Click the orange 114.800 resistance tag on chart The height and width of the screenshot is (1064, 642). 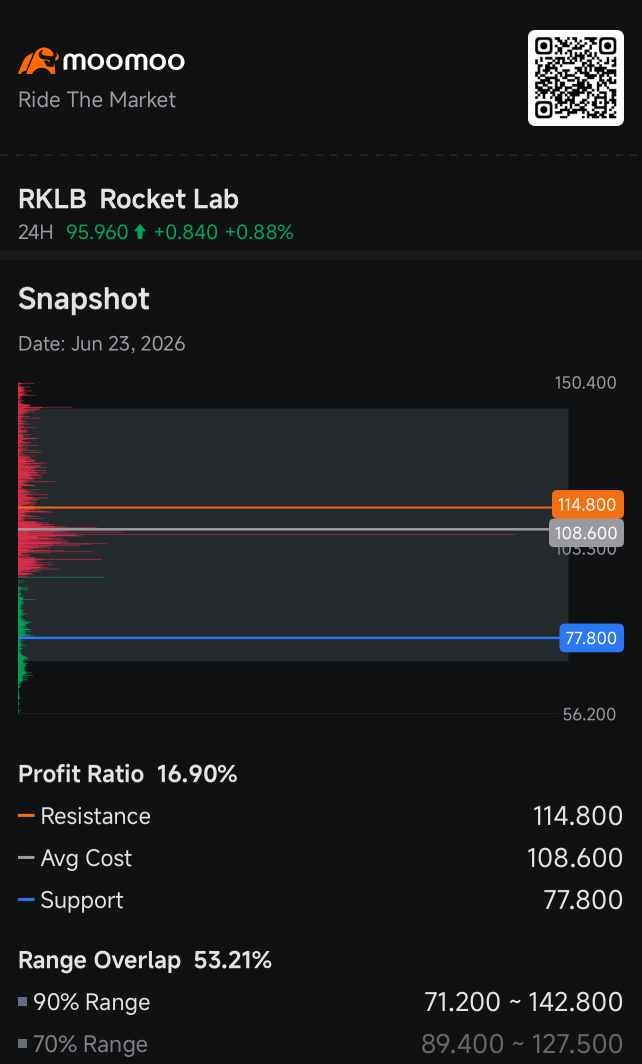588,505
